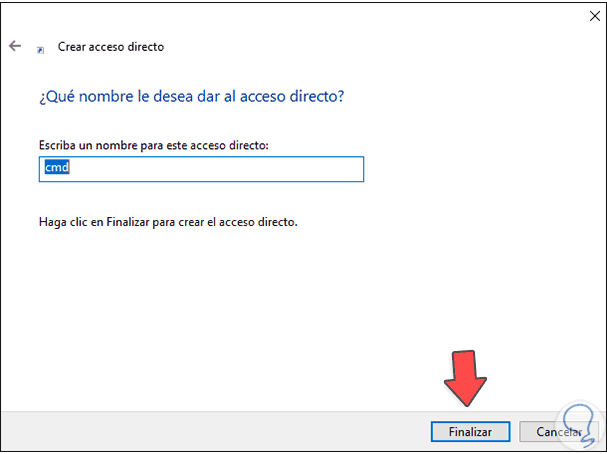This screenshot has height=454, width=607.
Task: Click the back arrow in the wizard header
Action: [x=14, y=46]
